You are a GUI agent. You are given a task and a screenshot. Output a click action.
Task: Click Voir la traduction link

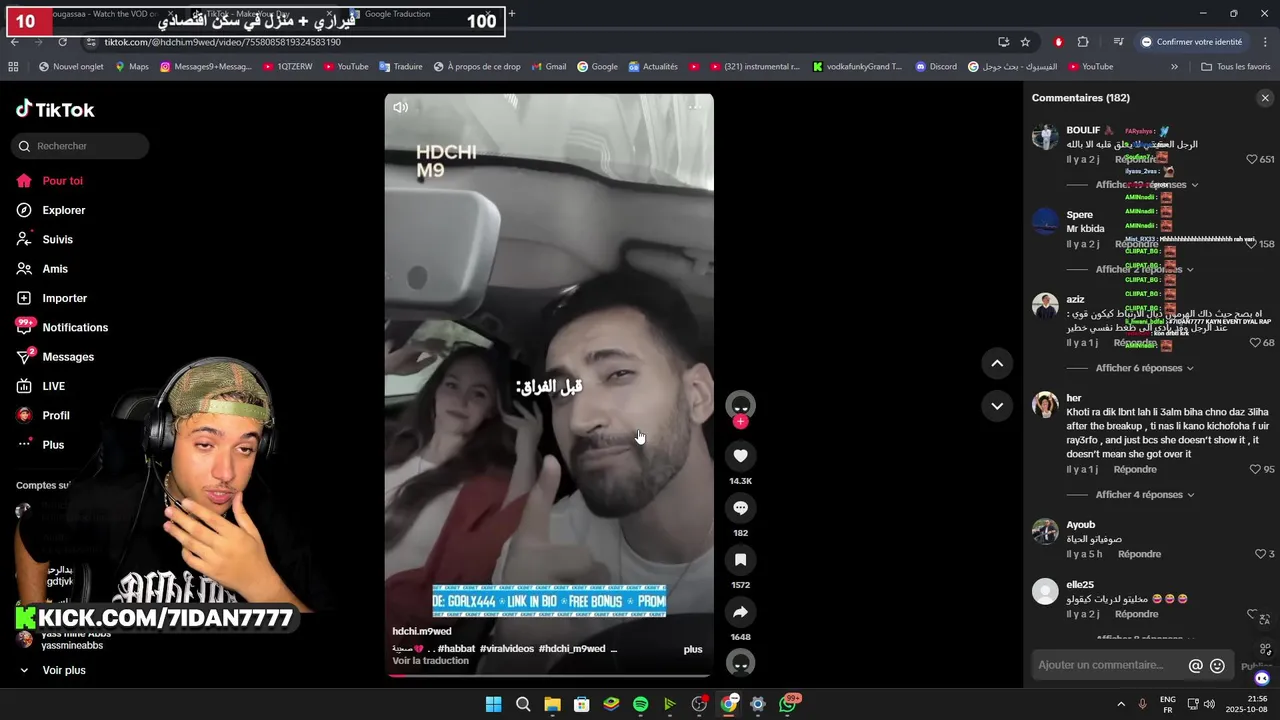(x=430, y=661)
